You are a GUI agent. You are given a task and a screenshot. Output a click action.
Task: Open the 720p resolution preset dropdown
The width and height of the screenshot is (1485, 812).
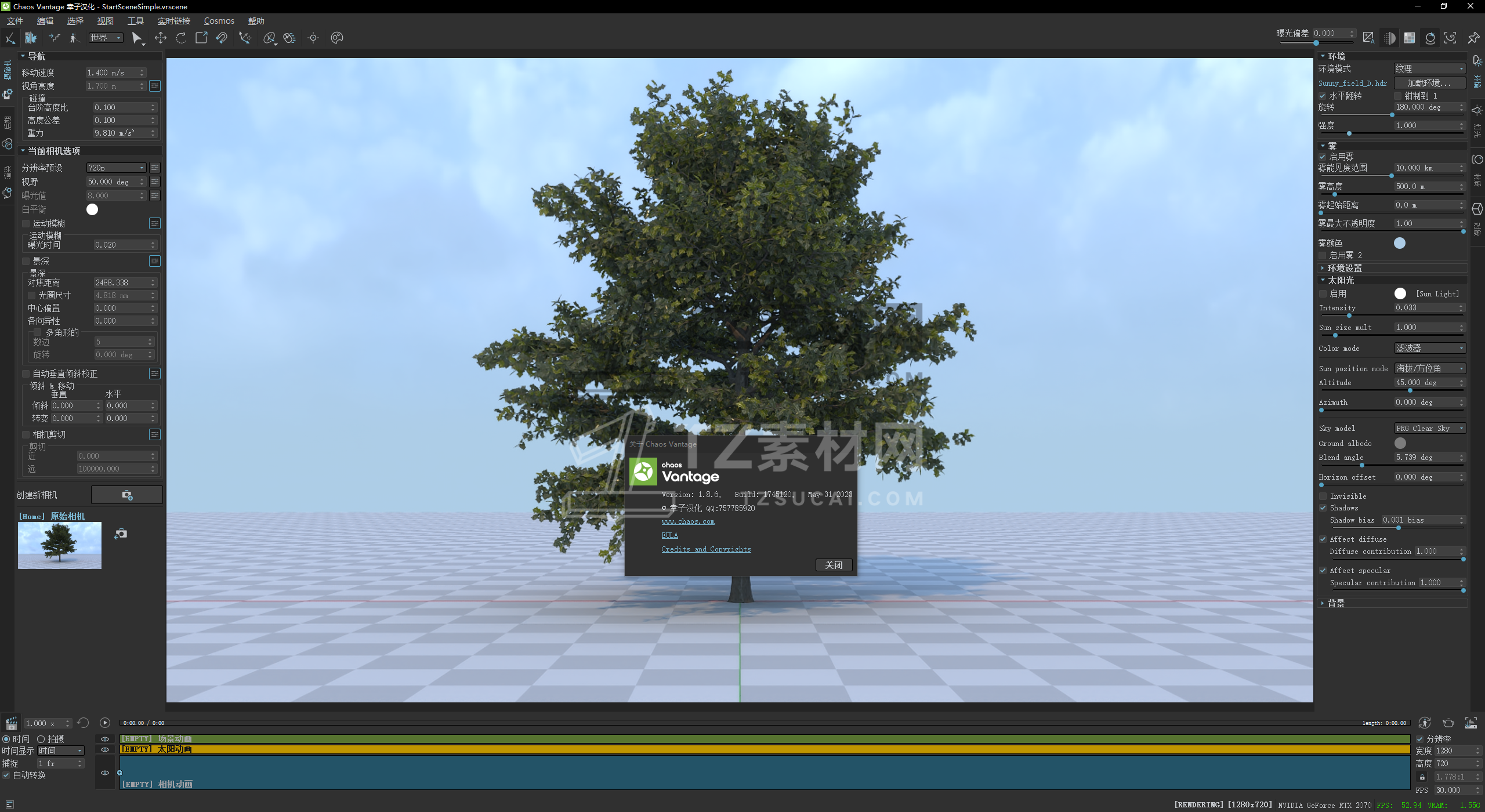pyautogui.click(x=117, y=168)
